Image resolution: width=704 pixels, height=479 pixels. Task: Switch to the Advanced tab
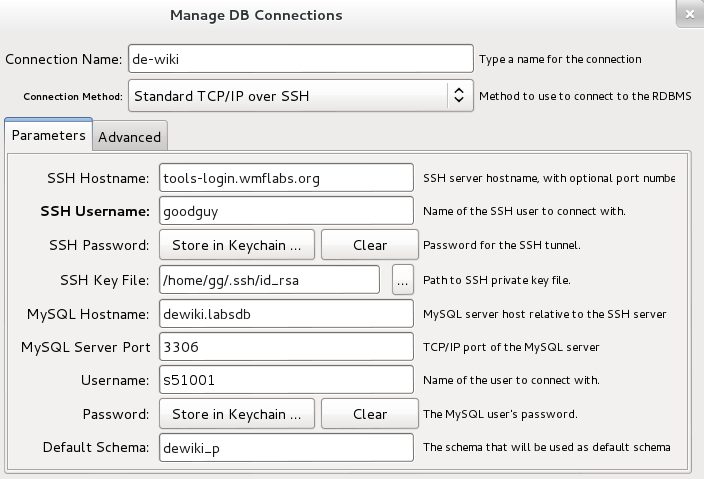[130, 136]
